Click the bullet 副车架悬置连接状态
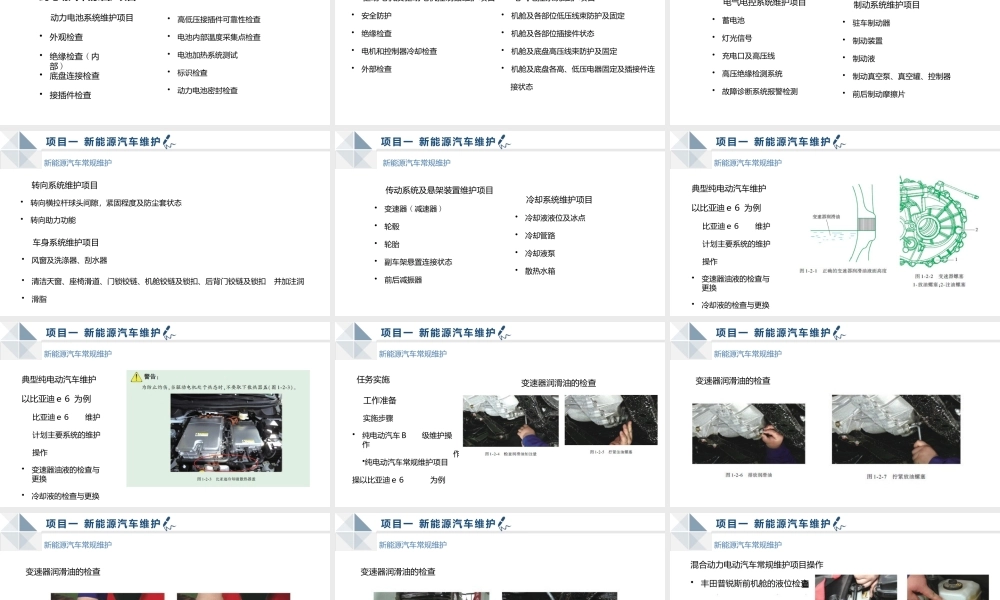 (x=418, y=262)
